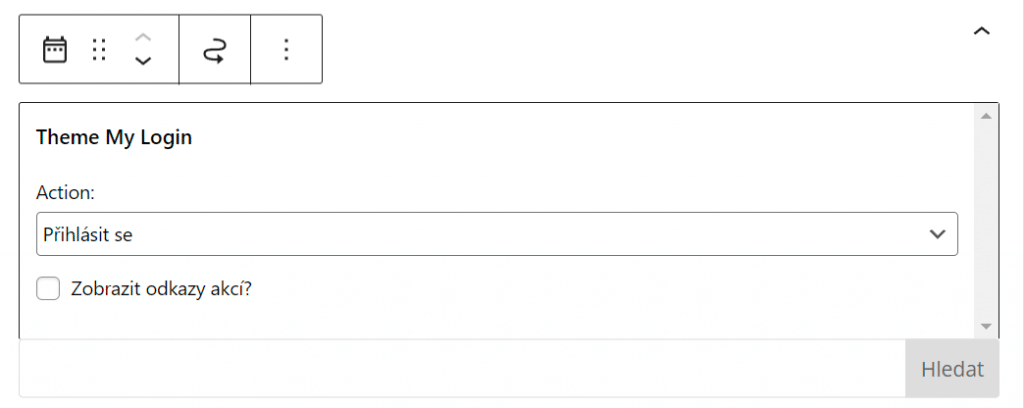Enable the Zobrazit odkazy akcí checkbox
This screenshot has height=408, width=1024.
click(x=48, y=289)
